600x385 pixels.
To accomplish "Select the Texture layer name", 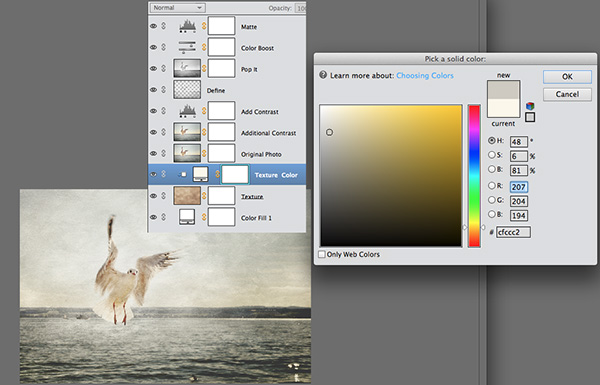I will point(252,196).
